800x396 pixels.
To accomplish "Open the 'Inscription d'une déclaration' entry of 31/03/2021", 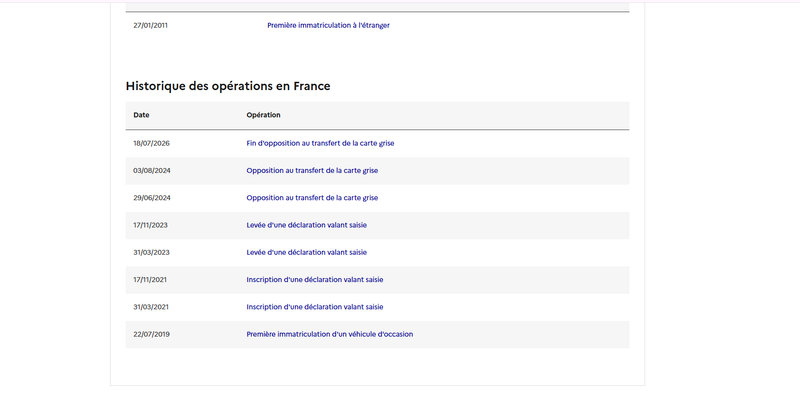I will click(315, 307).
